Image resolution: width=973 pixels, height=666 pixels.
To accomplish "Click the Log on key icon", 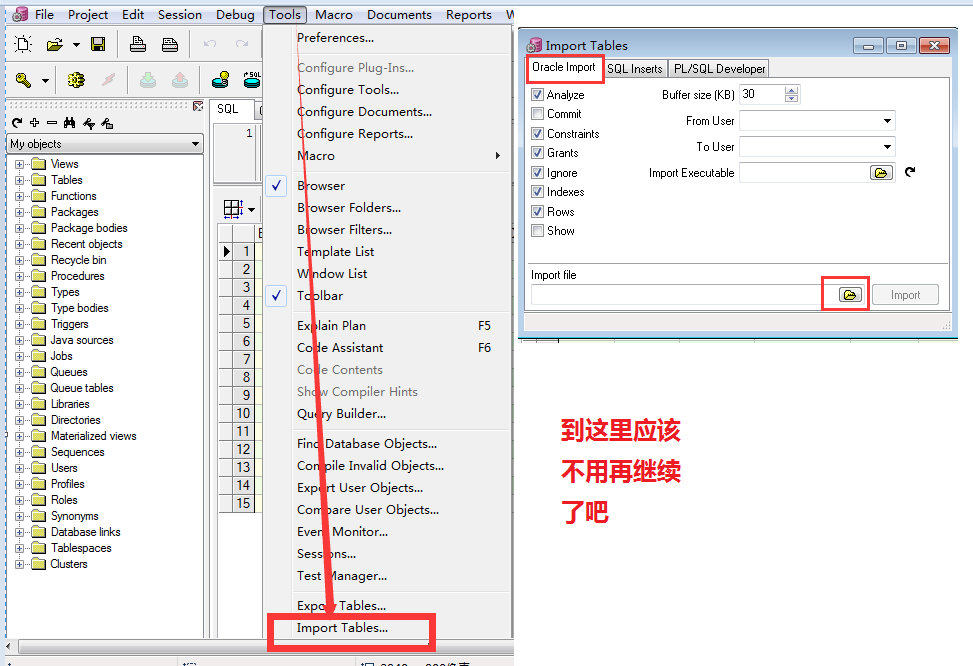I will (x=23, y=80).
